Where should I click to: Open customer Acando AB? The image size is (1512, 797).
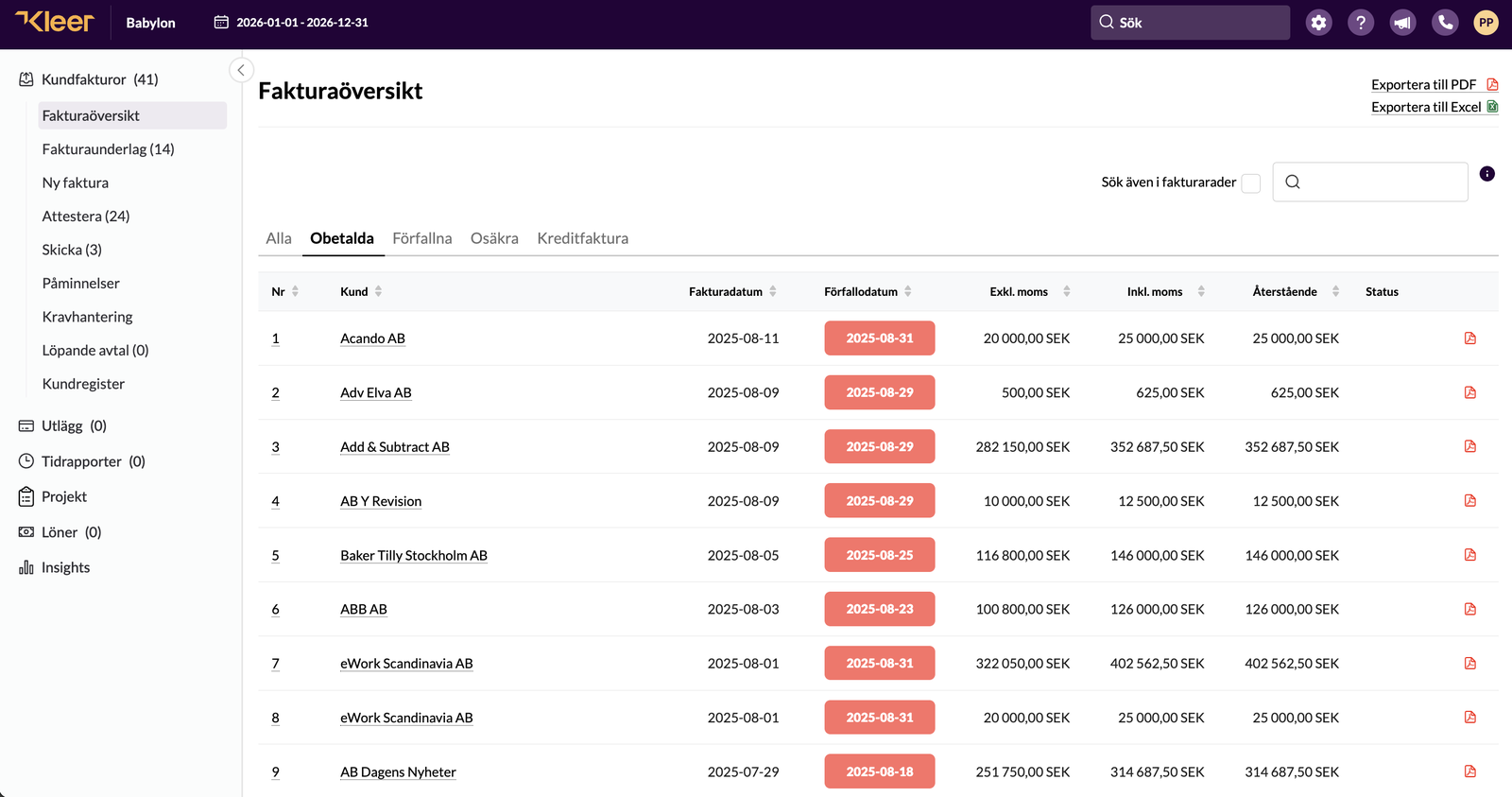(x=372, y=338)
